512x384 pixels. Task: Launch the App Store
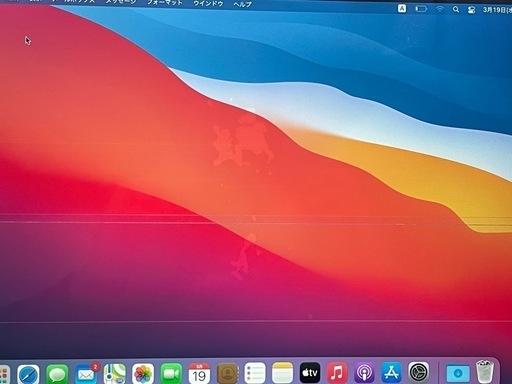tap(391, 372)
